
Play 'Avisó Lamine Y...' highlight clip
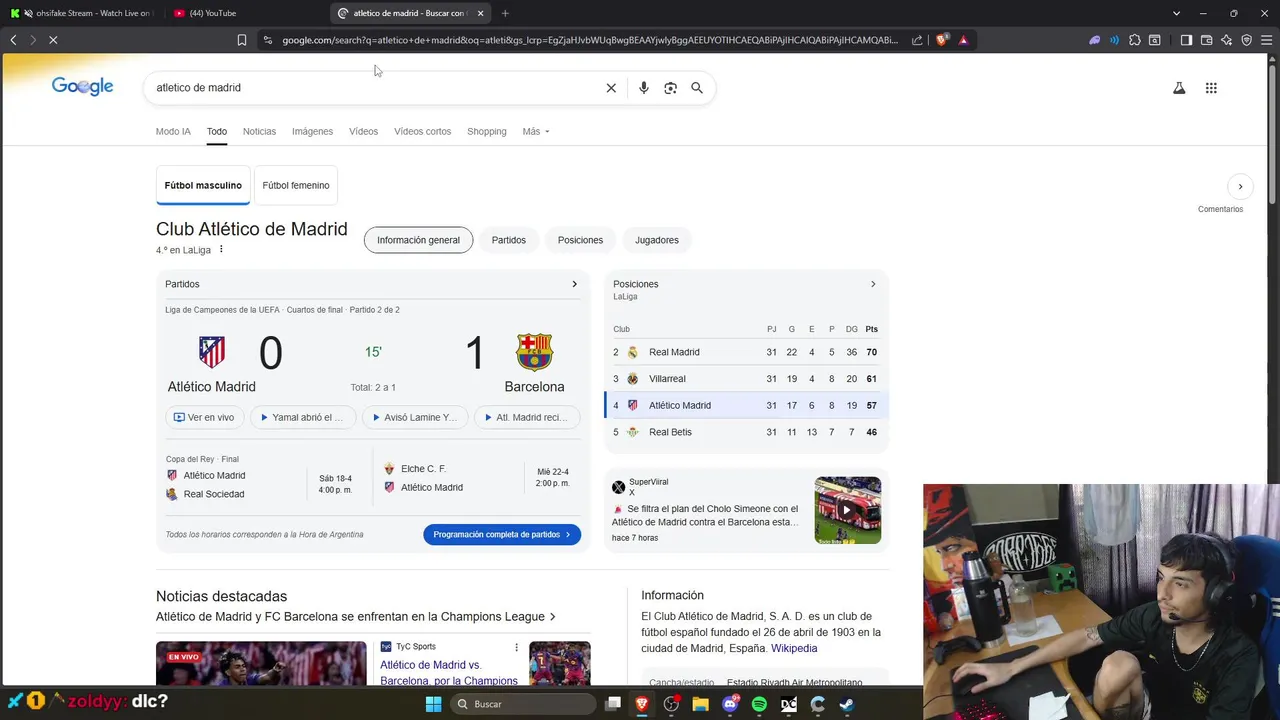(414, 417)
